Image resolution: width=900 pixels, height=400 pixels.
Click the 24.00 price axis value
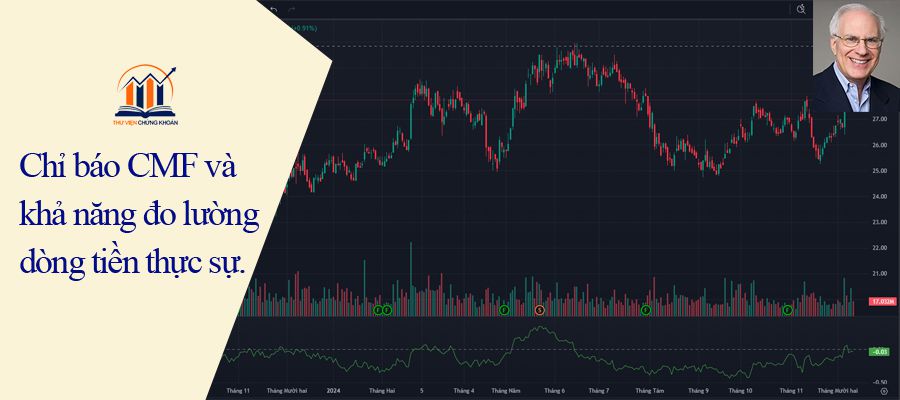click(880, 197)
